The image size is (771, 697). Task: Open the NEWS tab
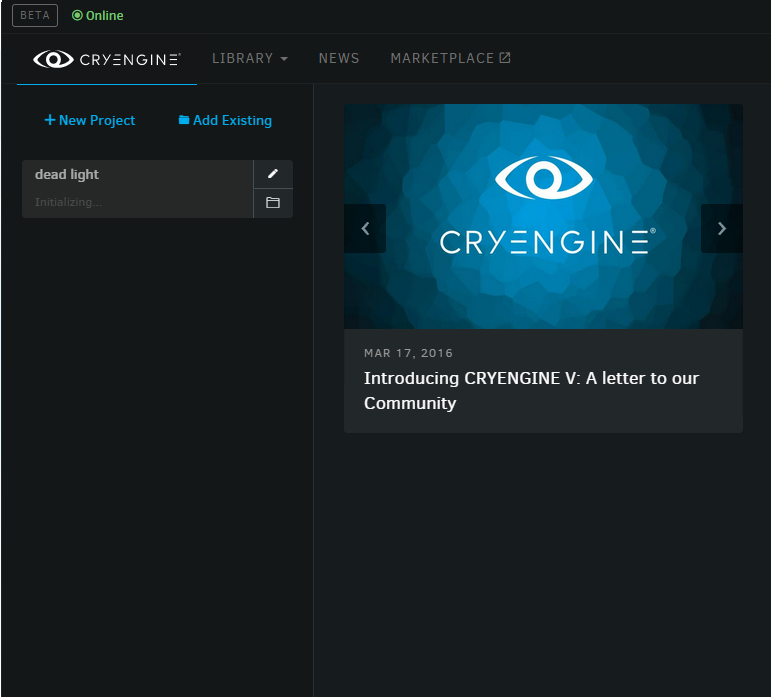click(x=339, y=58)
